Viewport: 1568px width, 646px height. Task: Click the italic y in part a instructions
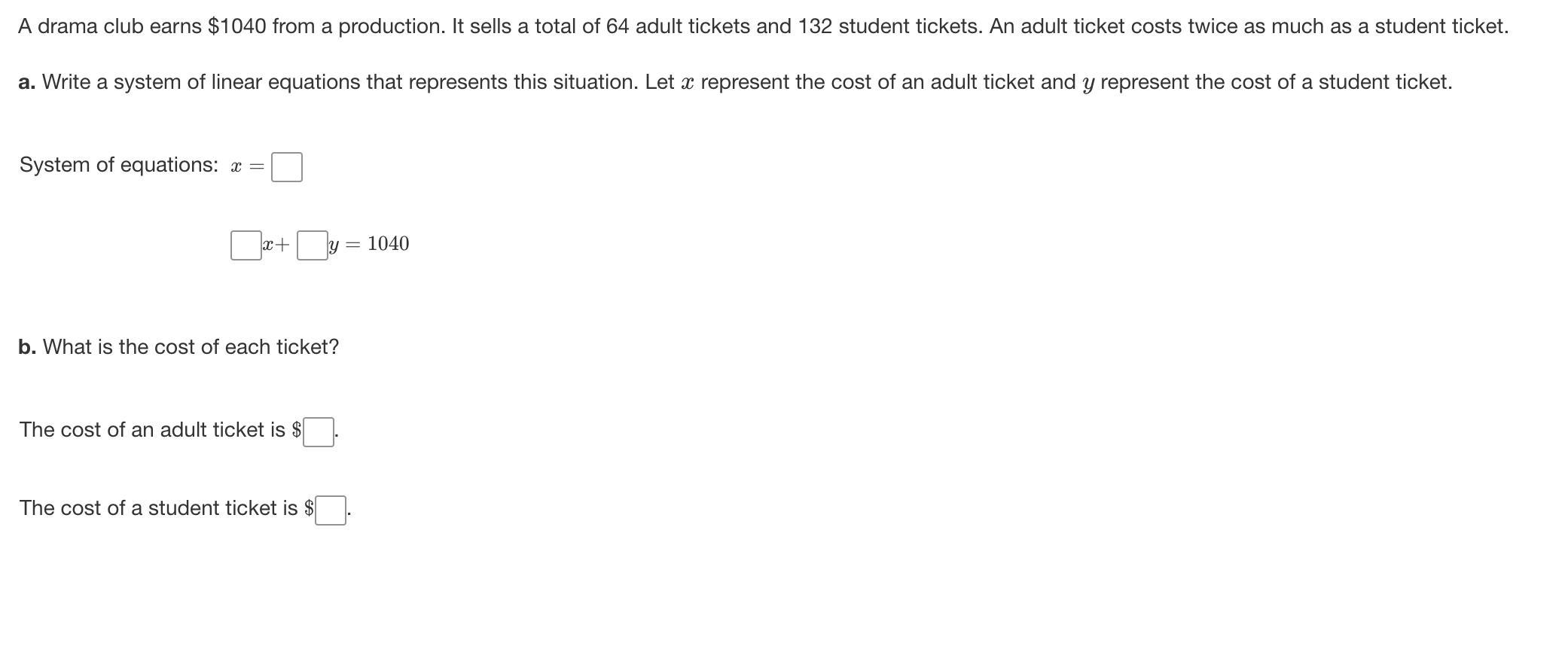click(1088, 84)
